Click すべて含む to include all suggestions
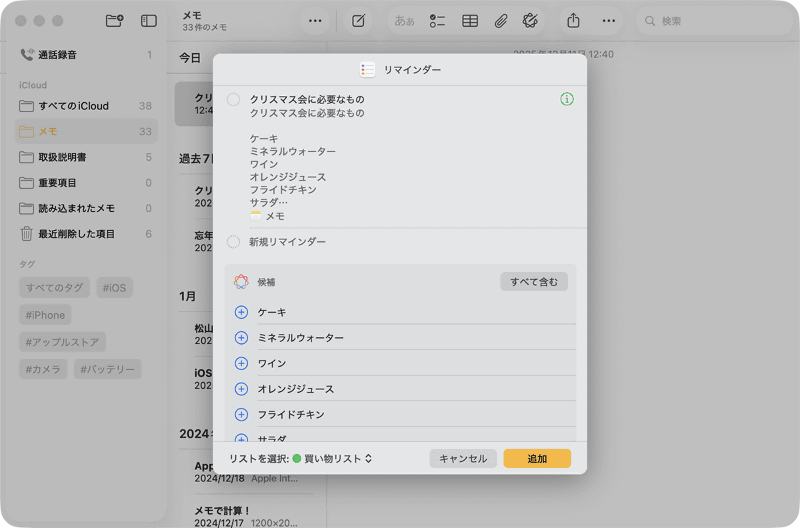The image size is (800, 528). point(534,282)
